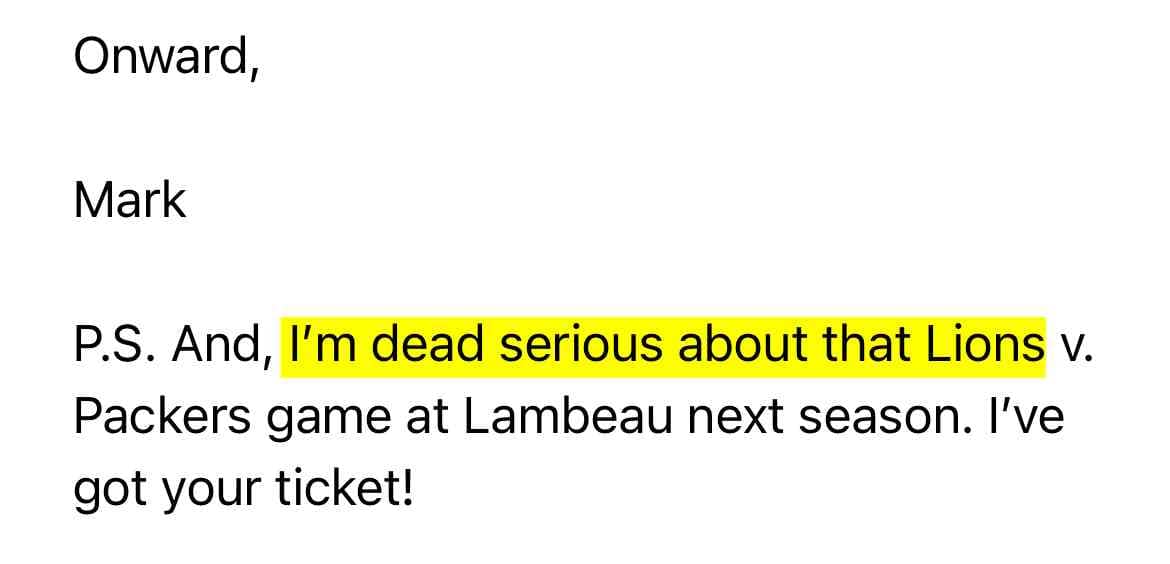Click the signature name "Mark"
This screenshot has width=1170, height=564.
point(130,200)
